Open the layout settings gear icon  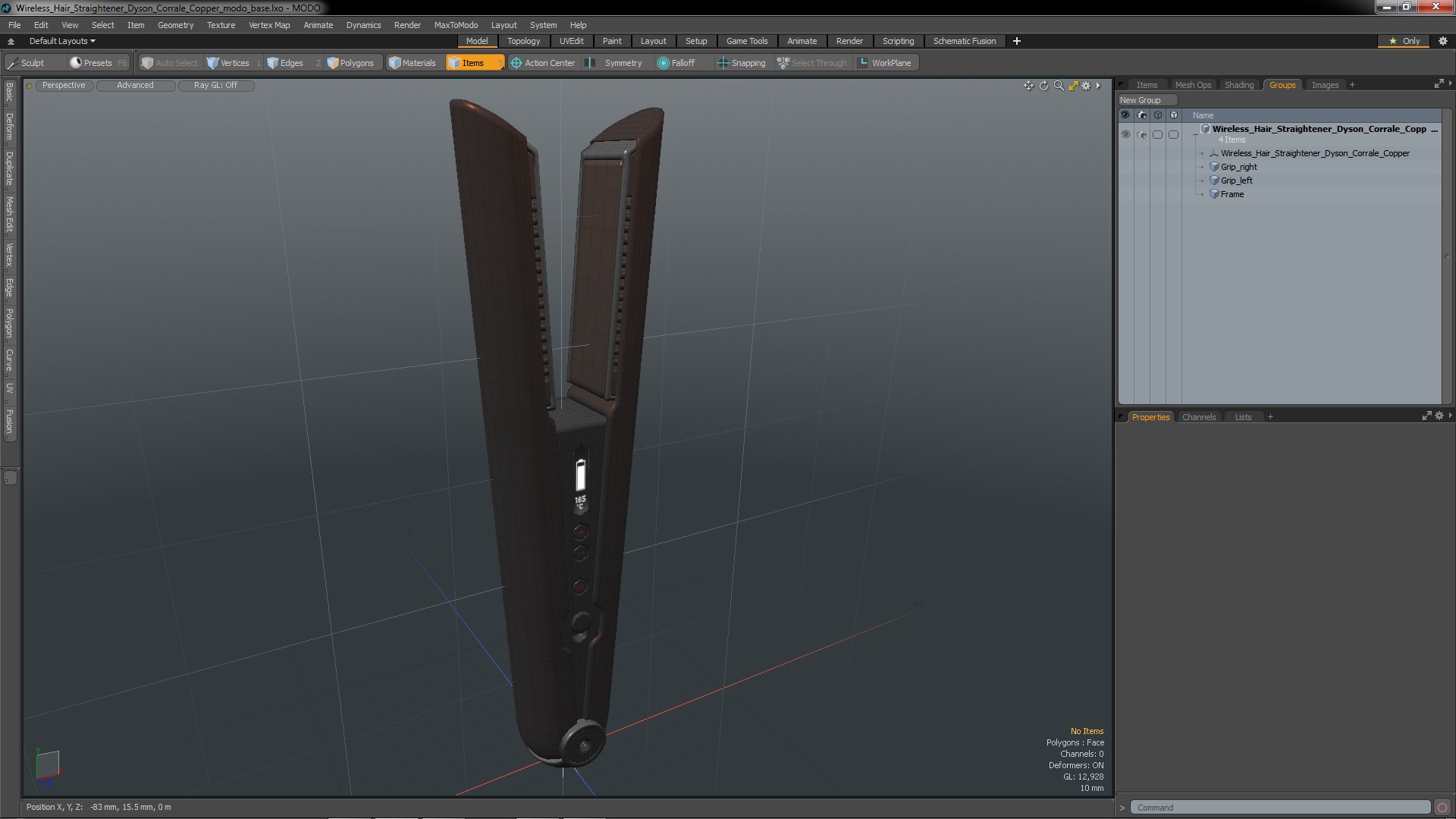1443,41
